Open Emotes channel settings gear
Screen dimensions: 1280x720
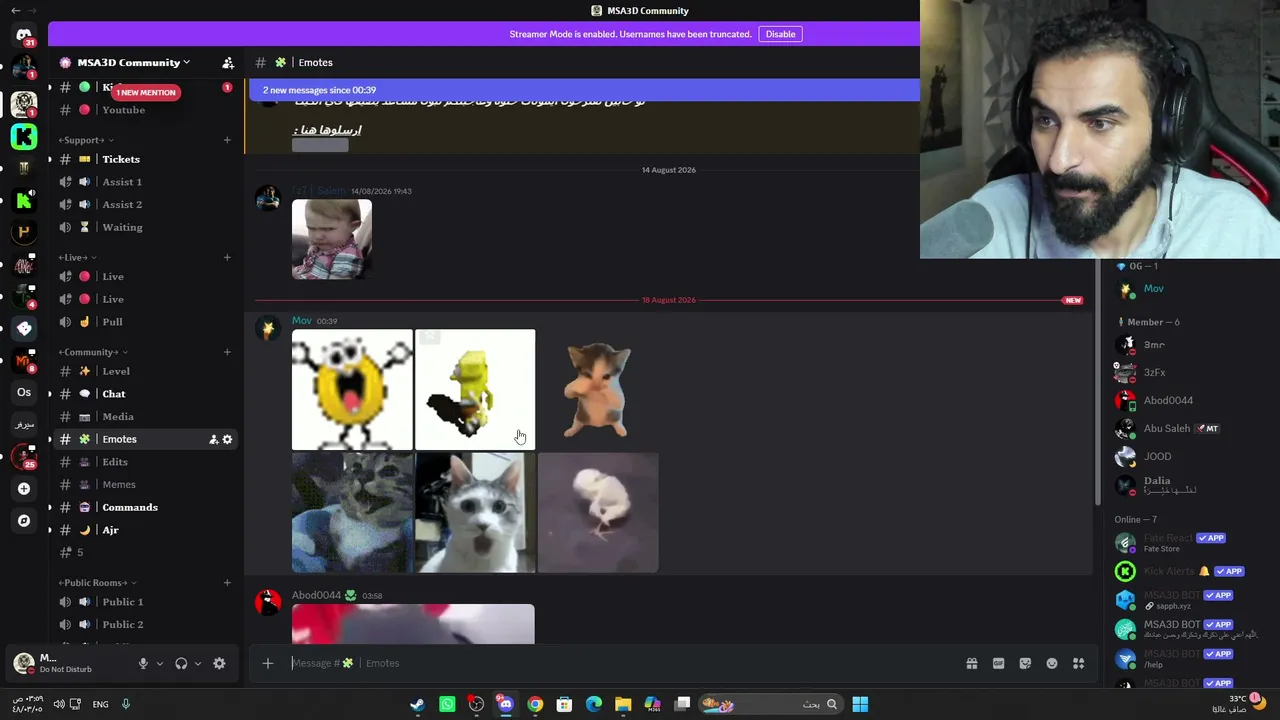(227, 439)
